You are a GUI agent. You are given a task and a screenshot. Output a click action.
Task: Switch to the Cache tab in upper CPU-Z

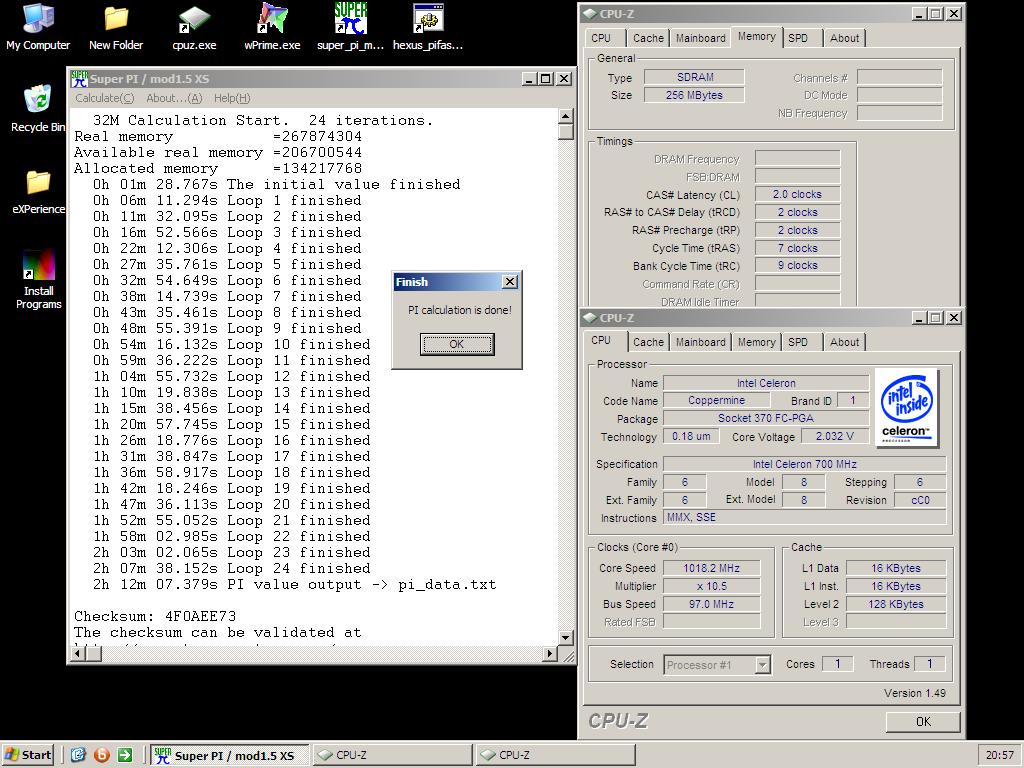click(648, 38)
